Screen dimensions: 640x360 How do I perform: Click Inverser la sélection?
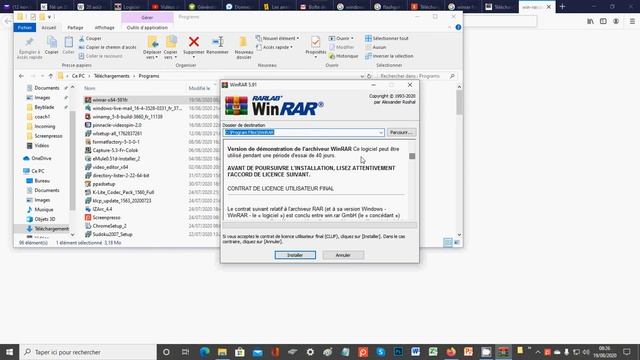pyautogui.click(x=389, y=56)
